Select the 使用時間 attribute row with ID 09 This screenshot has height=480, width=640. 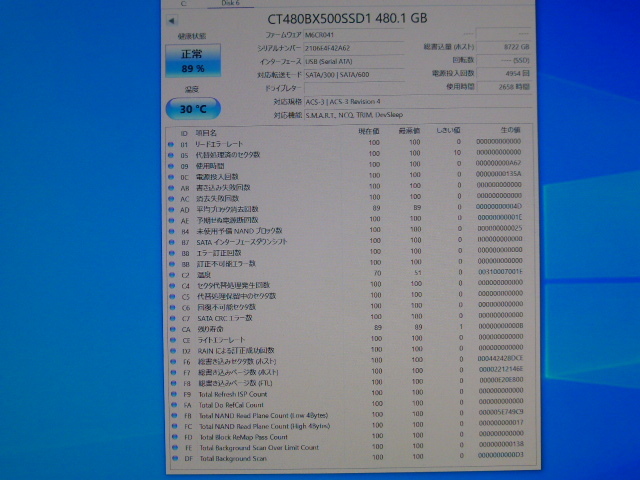point(347,165)
